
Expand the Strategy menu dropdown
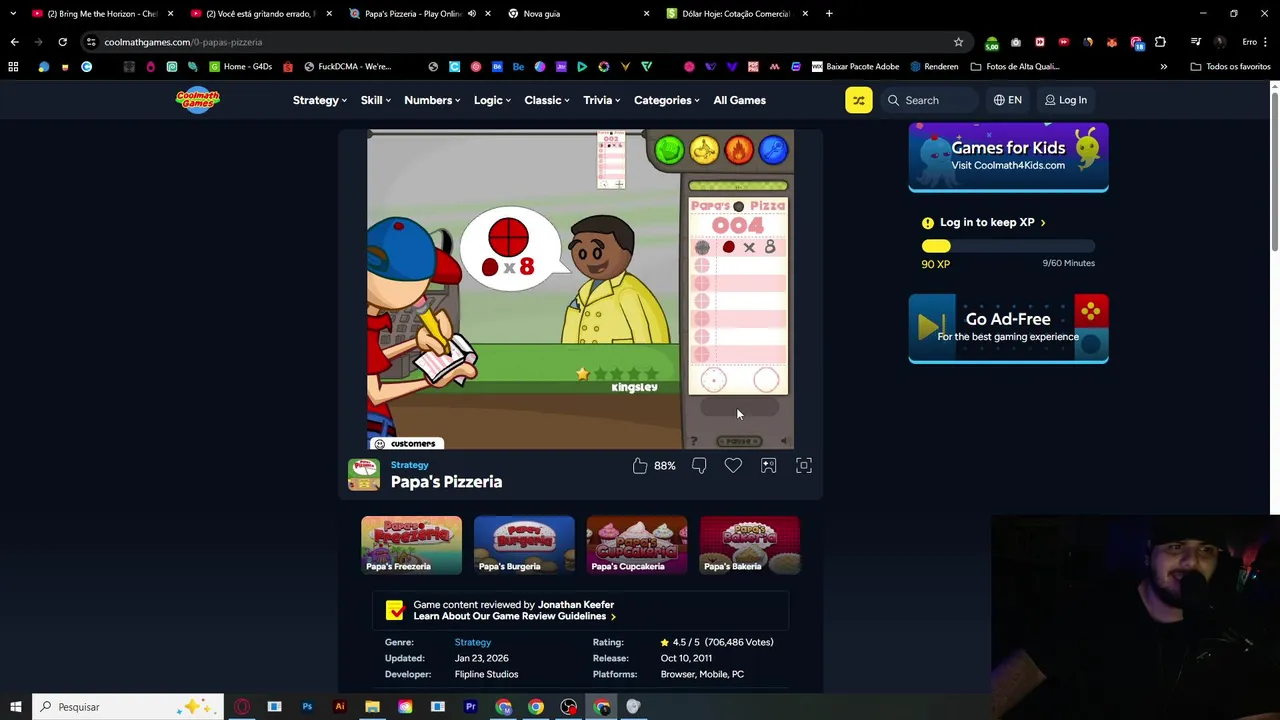tap(320, 100)
